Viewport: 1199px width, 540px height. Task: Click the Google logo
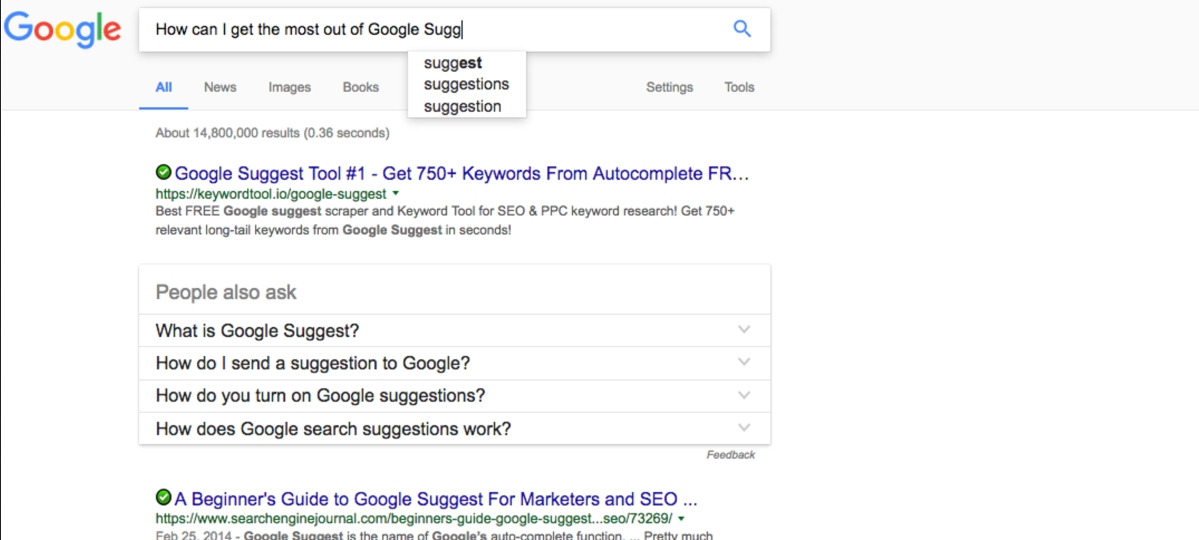62,30
